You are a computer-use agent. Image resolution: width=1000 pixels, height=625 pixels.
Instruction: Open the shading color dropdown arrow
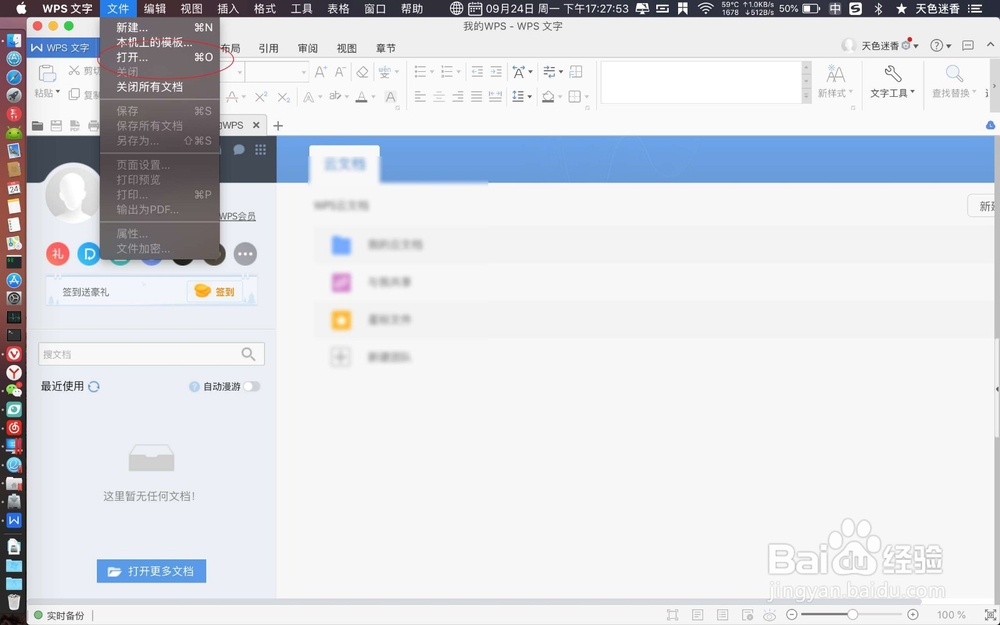pyautogui.click(x=561, y=96)
